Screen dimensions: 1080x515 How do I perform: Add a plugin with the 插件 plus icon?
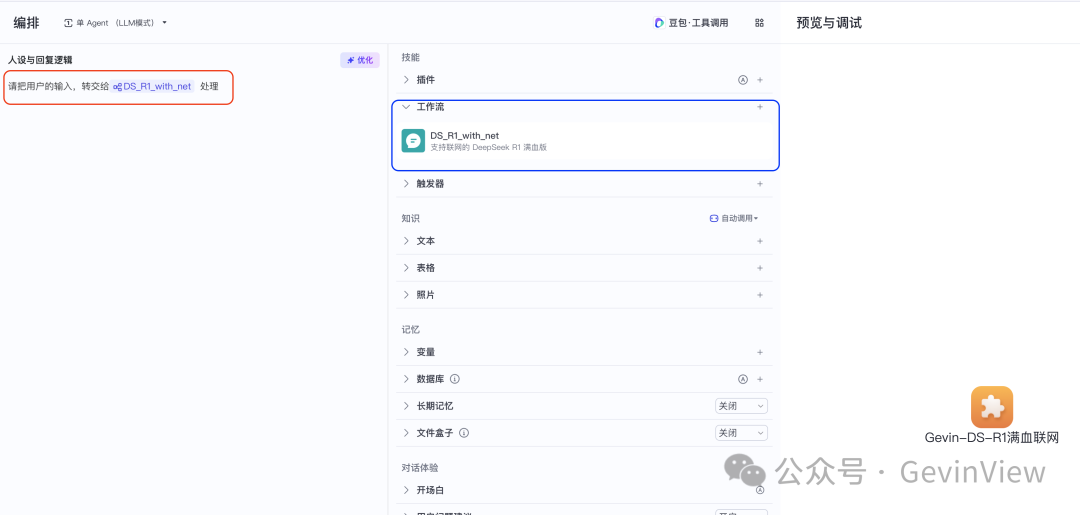click(760, 80)
